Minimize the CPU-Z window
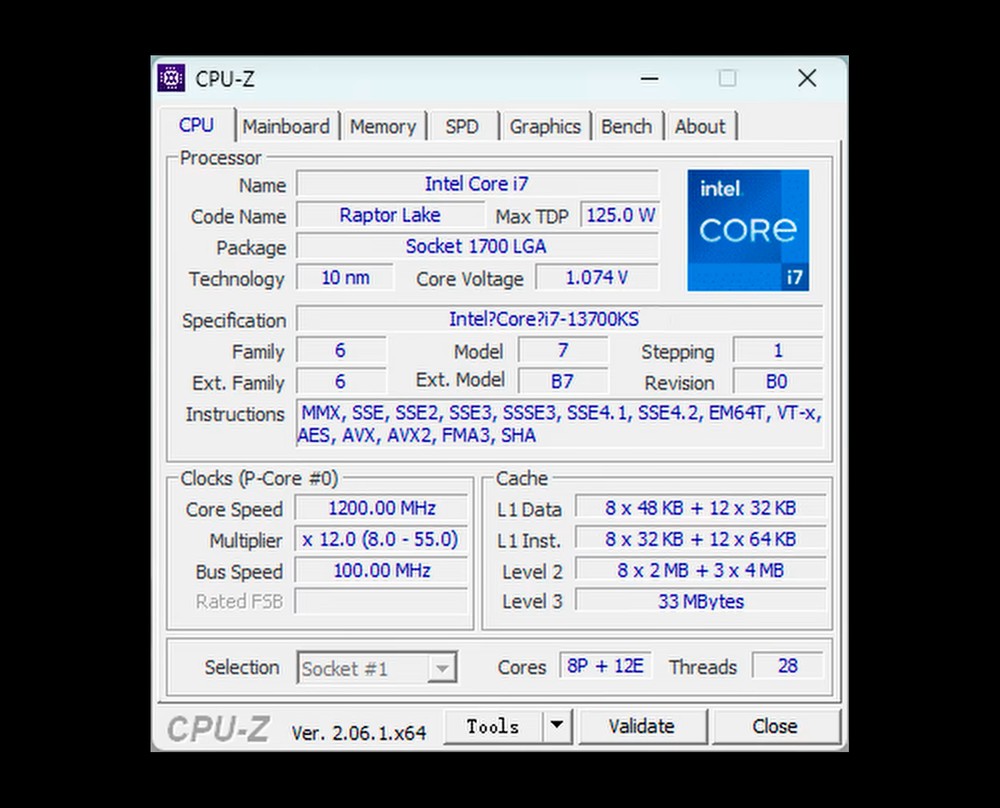 point(649,78)
